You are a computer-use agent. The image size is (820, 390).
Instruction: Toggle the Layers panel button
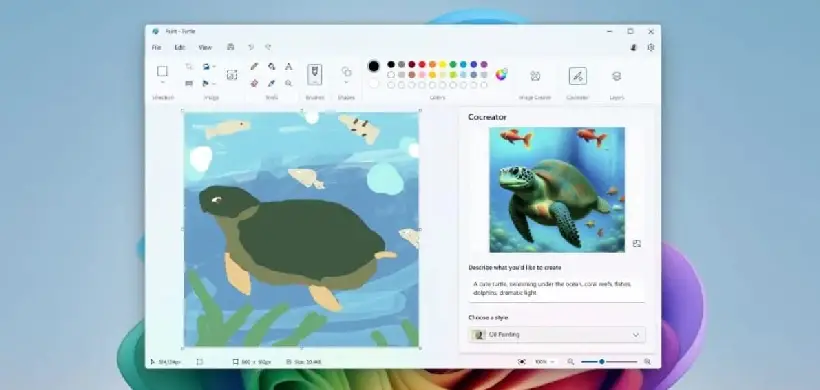point(617,76)
